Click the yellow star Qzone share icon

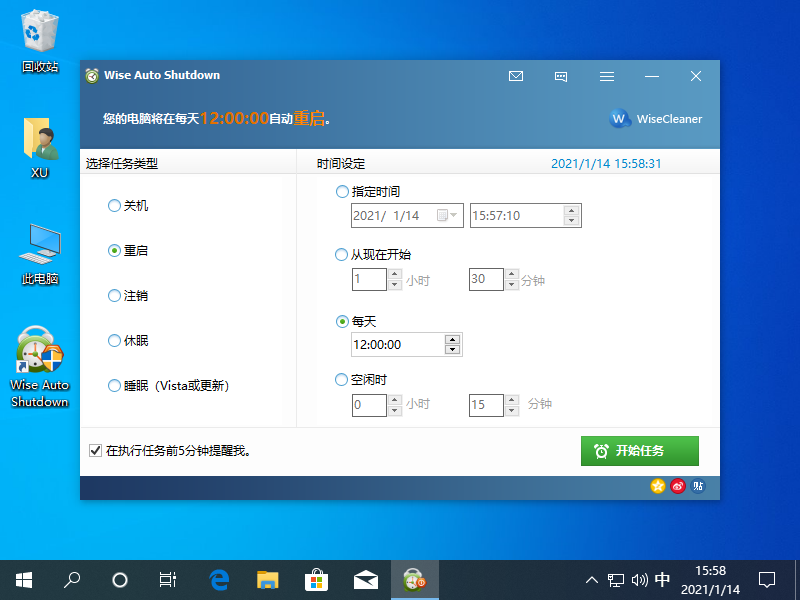point(657,486)
